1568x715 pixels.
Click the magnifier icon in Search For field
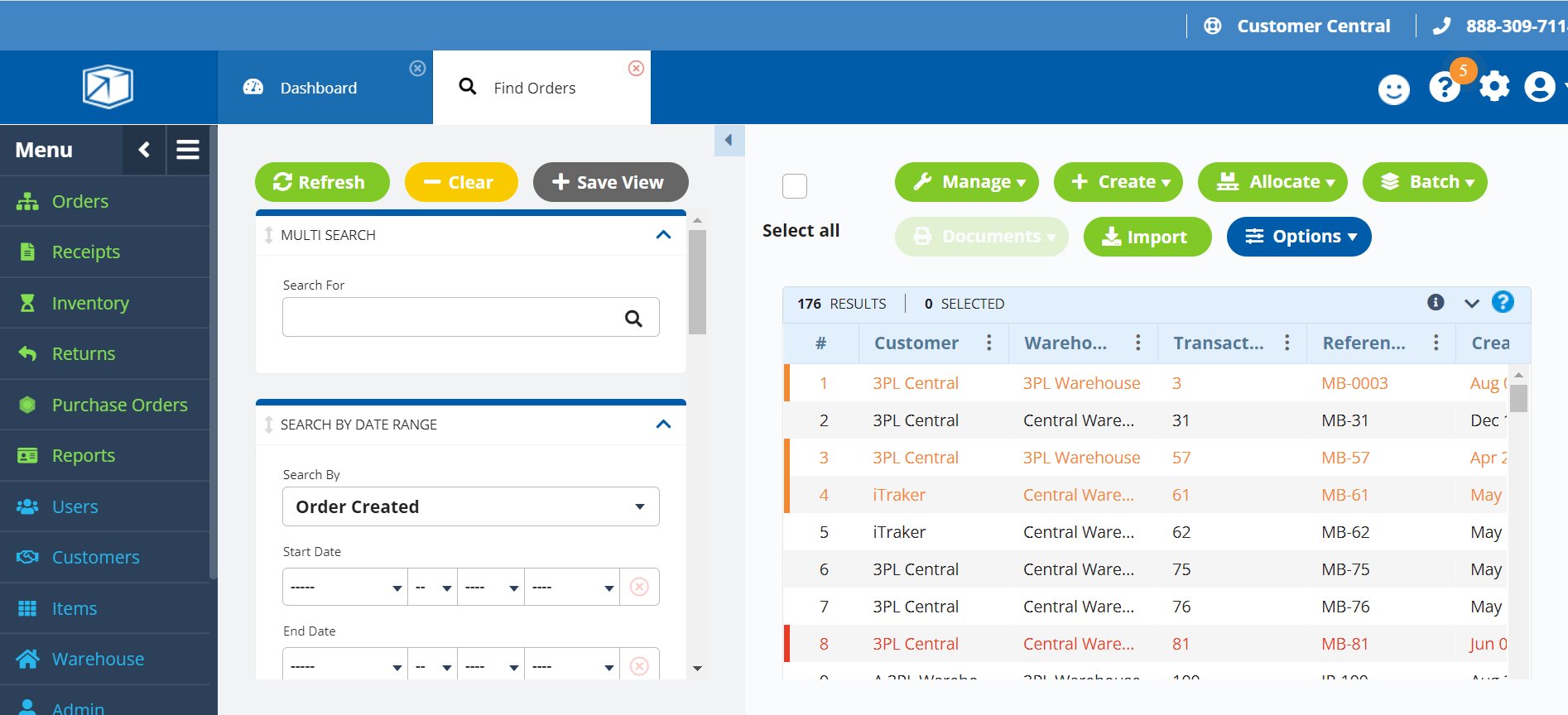pyautogui.click(x=633, y=318)
